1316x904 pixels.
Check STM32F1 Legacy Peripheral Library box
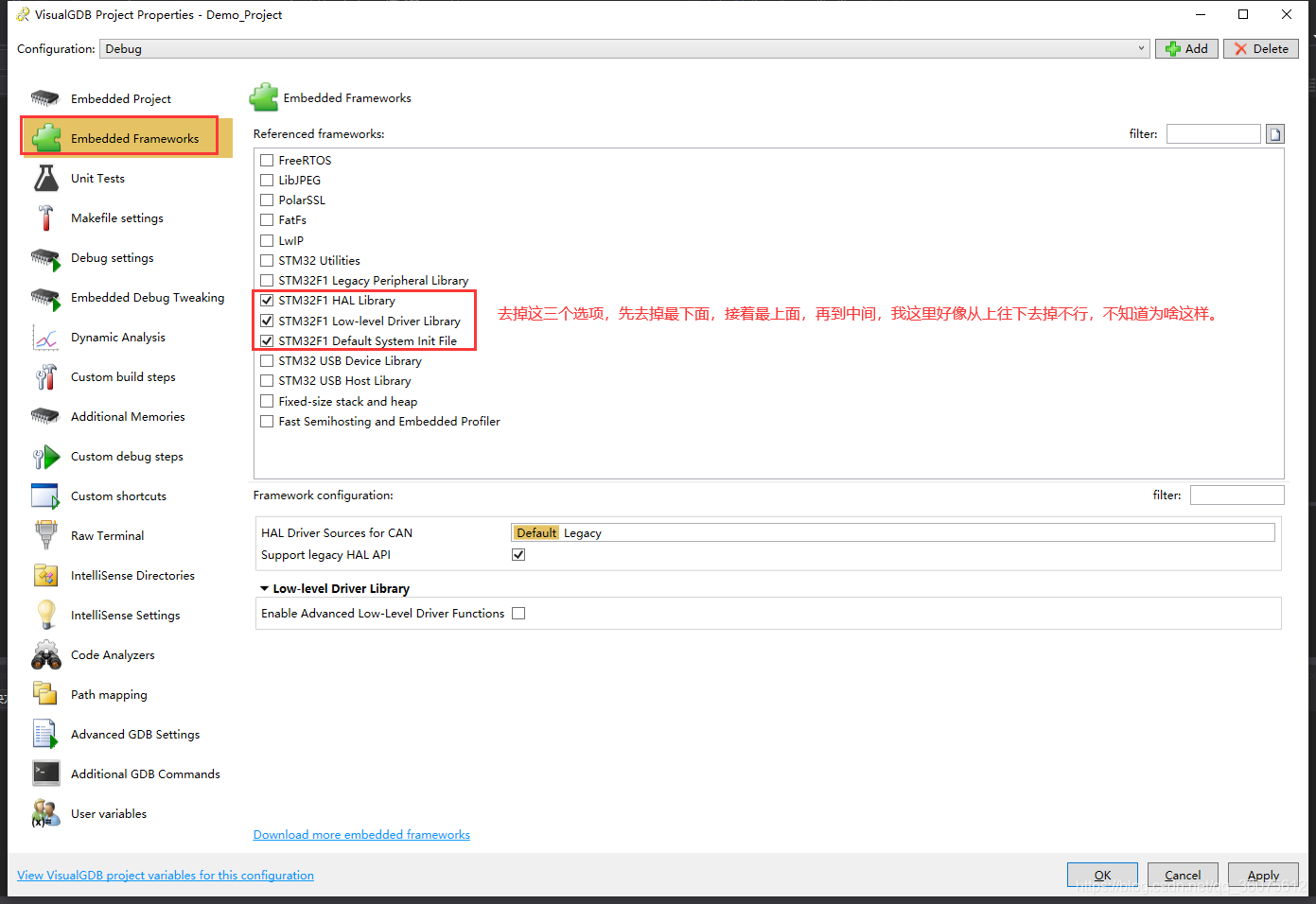(x=267, y=281)
